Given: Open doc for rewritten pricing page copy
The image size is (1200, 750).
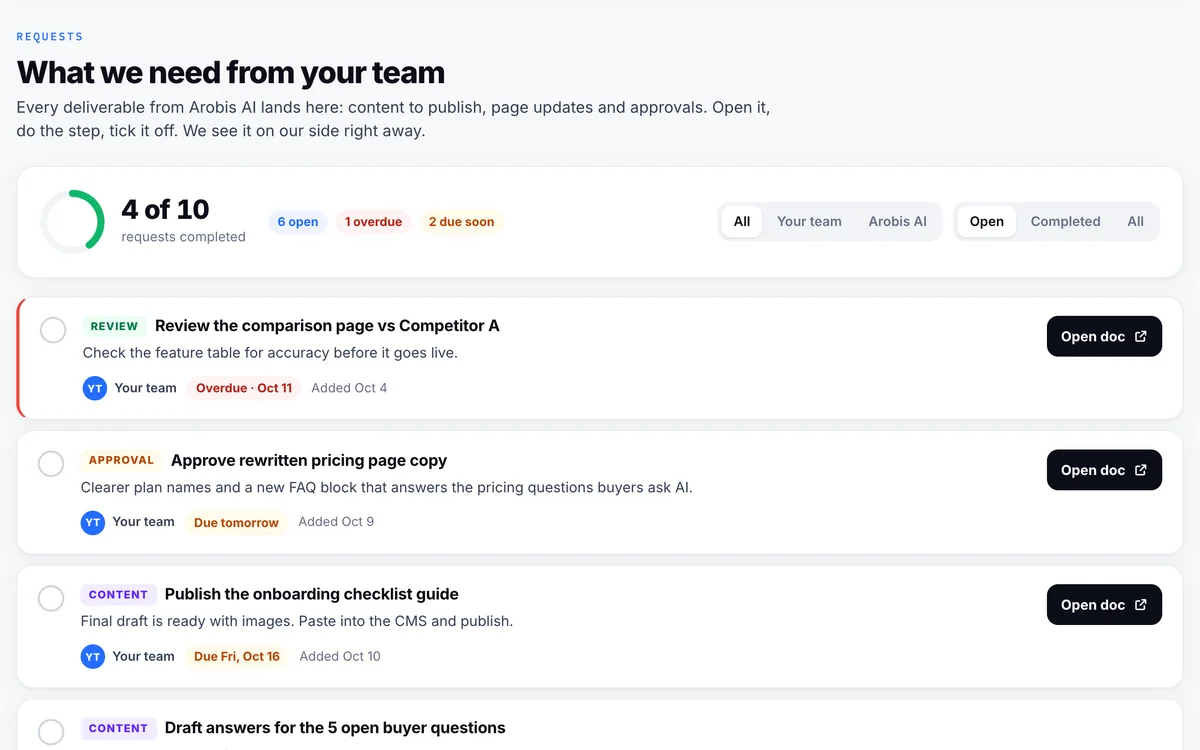Looking at the screenshot, I should click(x=1104, y=470).
